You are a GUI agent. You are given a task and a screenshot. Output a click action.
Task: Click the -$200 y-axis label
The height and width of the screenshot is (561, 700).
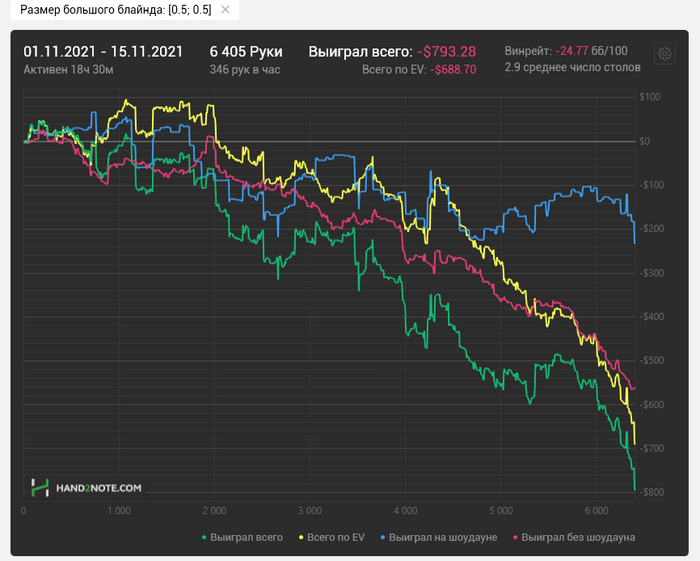coord(652,229)
